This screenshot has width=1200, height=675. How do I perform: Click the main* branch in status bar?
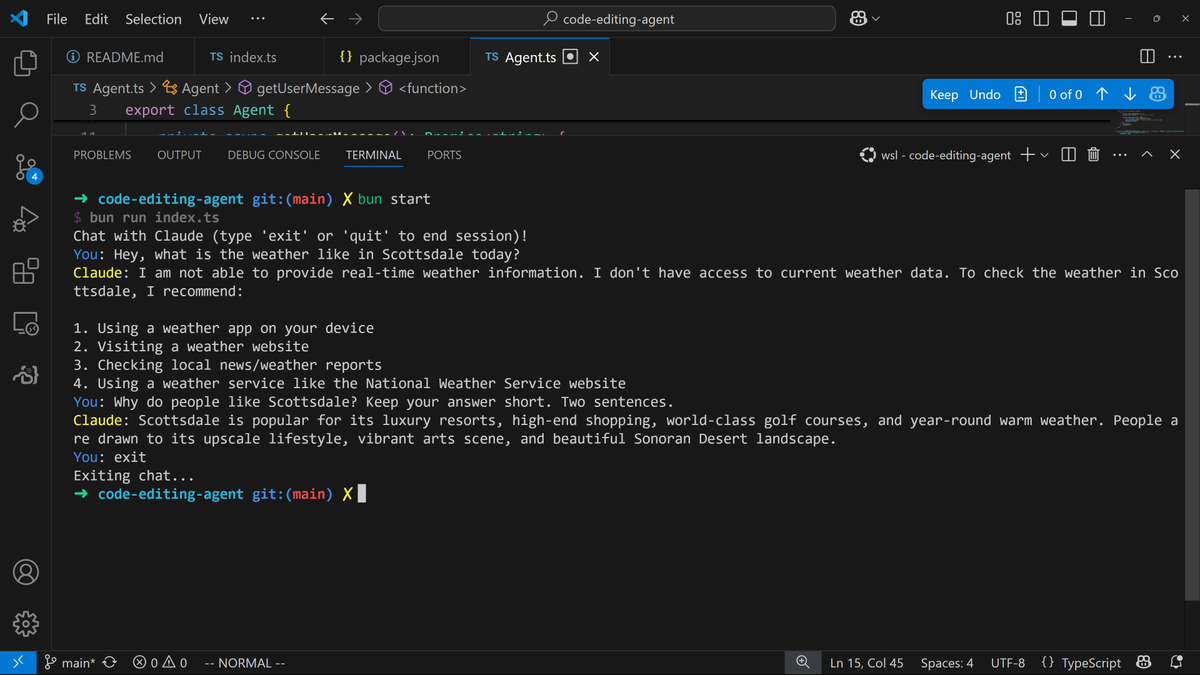[x=68, y=663]
